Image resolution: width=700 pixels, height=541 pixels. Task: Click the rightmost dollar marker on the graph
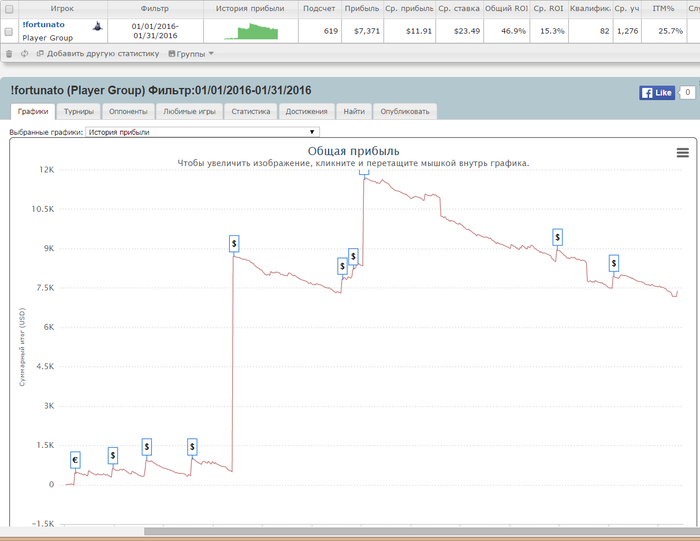pyautogui.click(x=614, y=263)
